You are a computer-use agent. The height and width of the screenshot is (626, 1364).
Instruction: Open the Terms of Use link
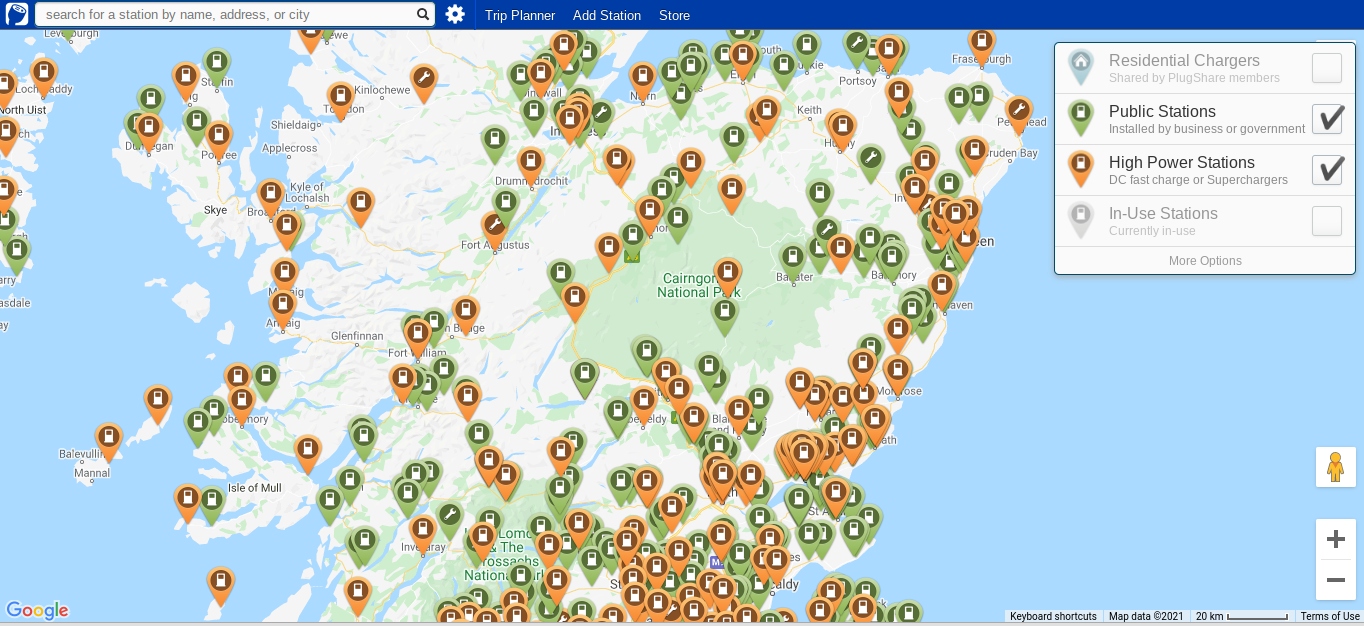click(x=1330, y=617)
